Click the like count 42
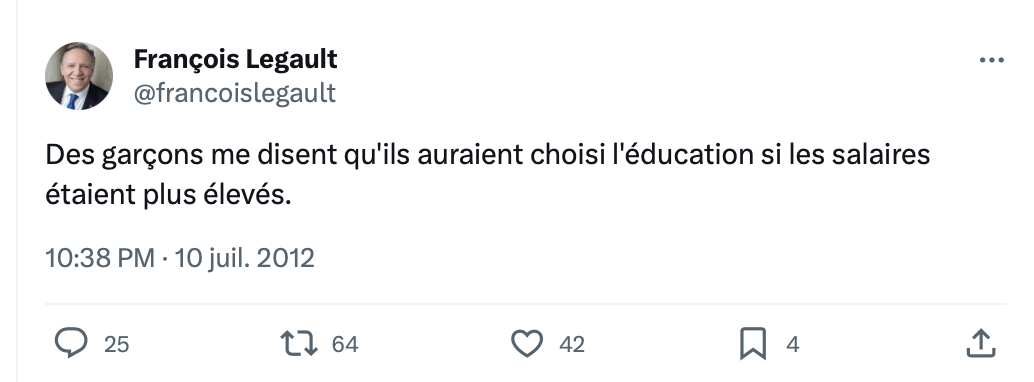 coord(572,344)
